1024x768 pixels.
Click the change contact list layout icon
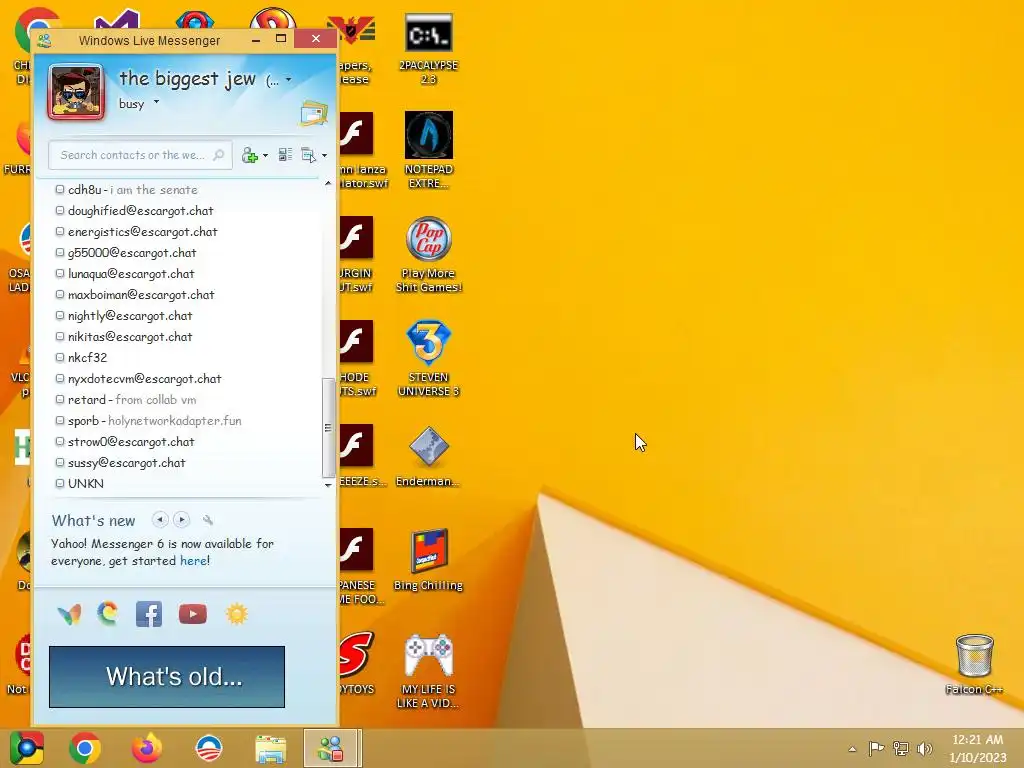(x=285, y=155)
